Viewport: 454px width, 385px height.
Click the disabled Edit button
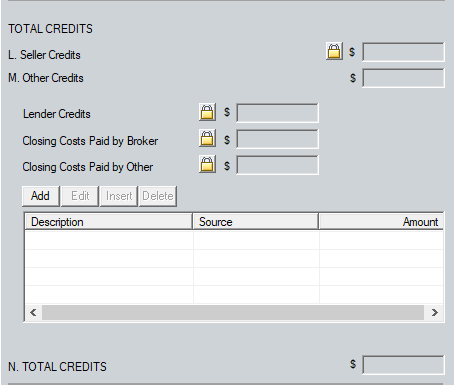pyautogui.click(x=80, y=196)
